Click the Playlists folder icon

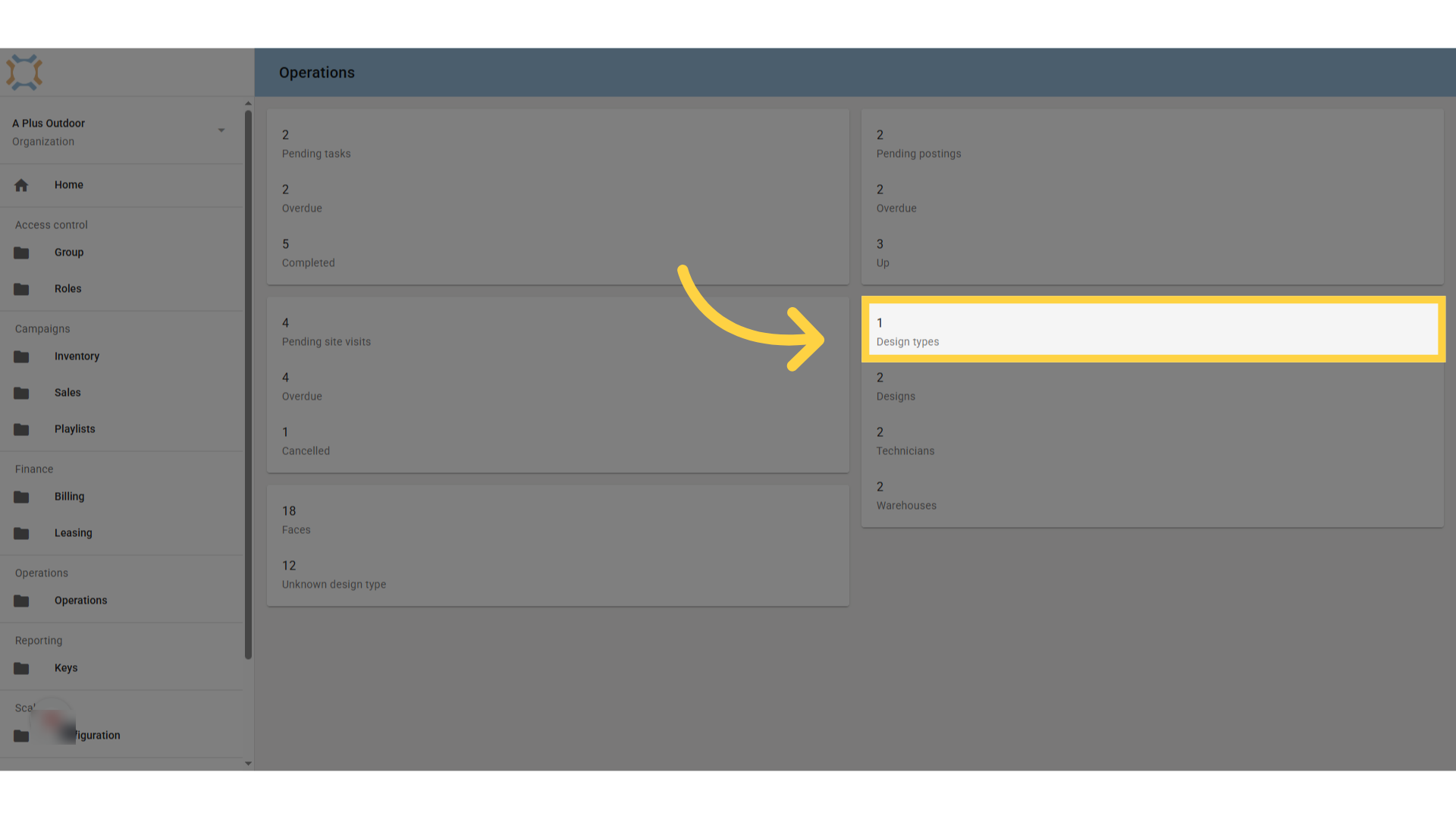(21, 429)
